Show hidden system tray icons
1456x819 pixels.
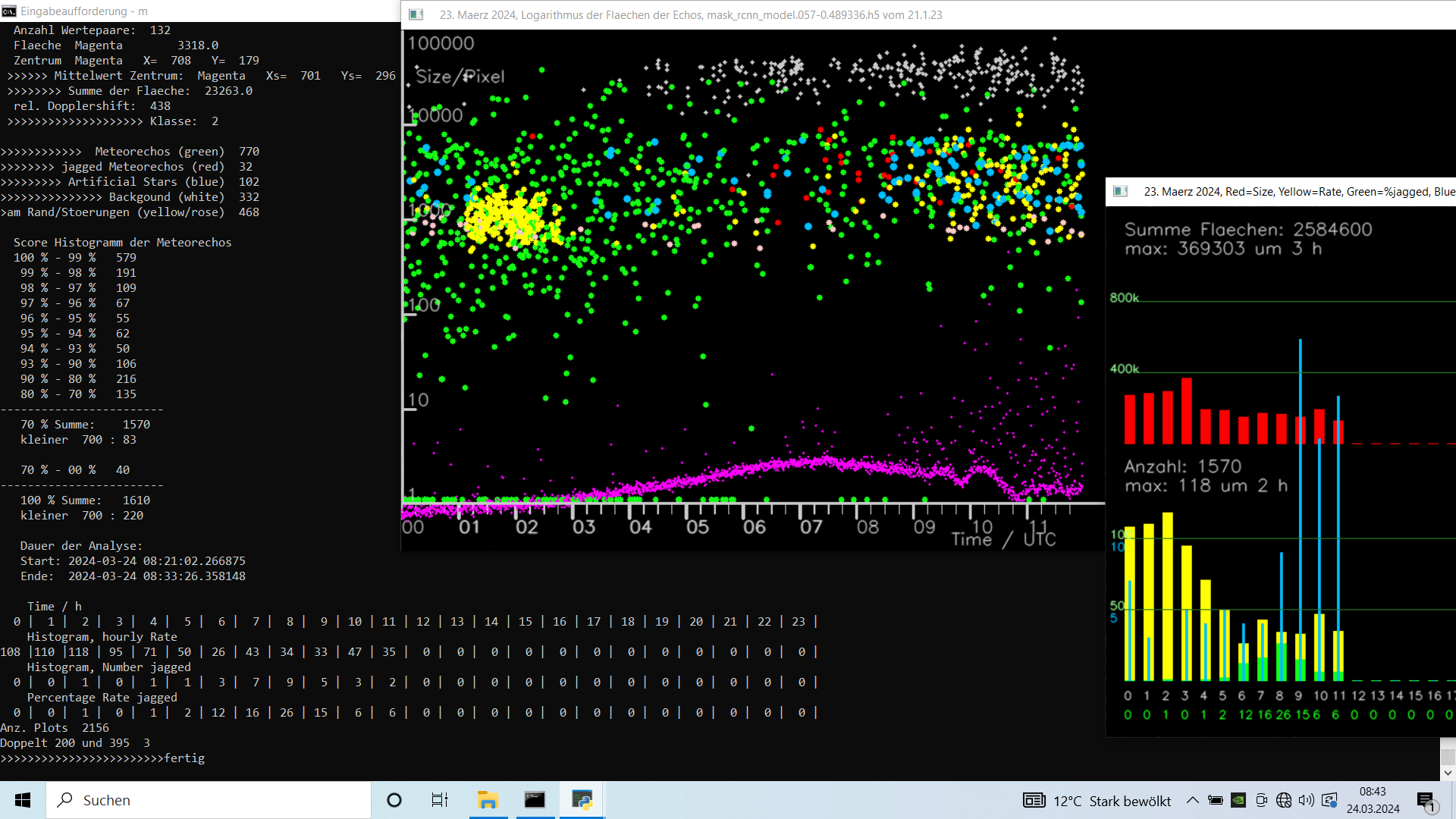click(1192, 800)
